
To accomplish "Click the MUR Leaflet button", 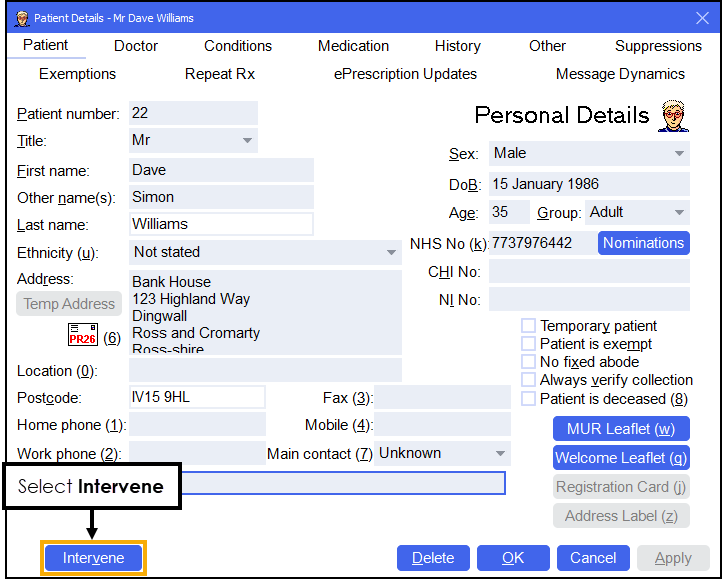I will point(621,429).
